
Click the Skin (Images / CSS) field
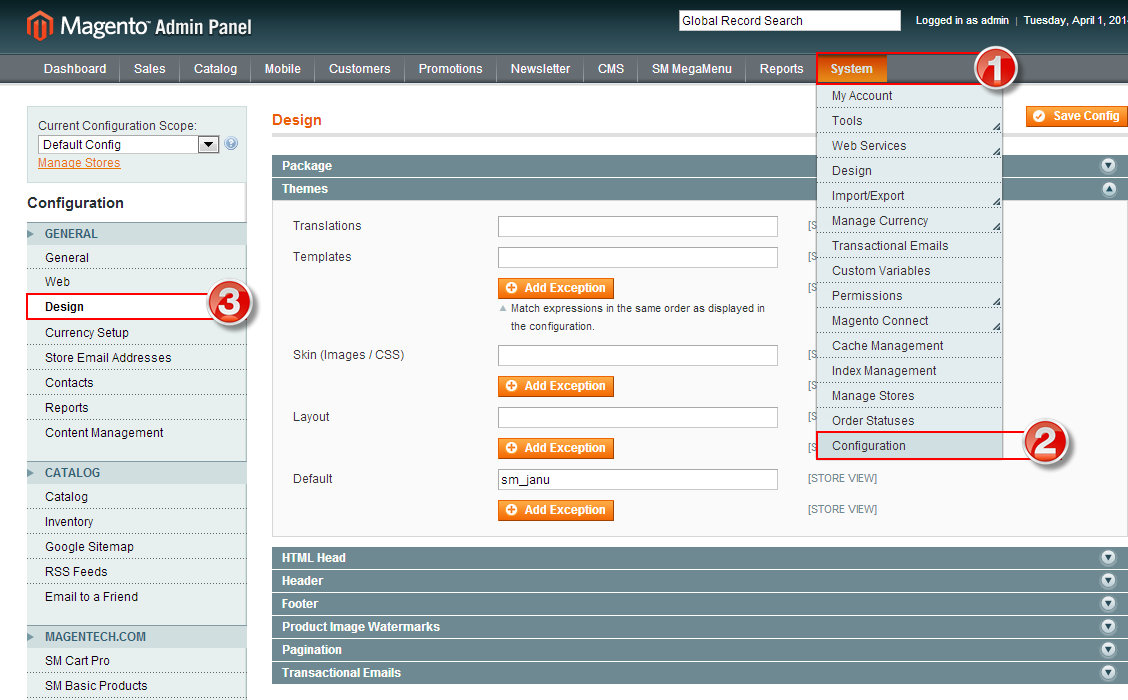click(x=637, y=355)
